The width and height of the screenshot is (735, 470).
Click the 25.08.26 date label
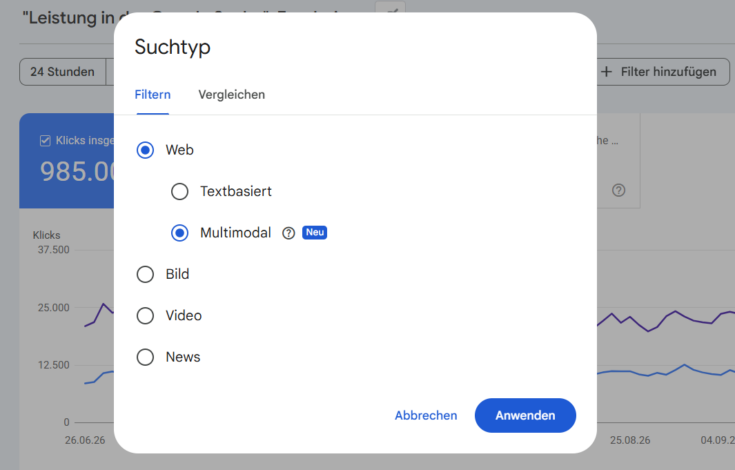coord(630,440)
